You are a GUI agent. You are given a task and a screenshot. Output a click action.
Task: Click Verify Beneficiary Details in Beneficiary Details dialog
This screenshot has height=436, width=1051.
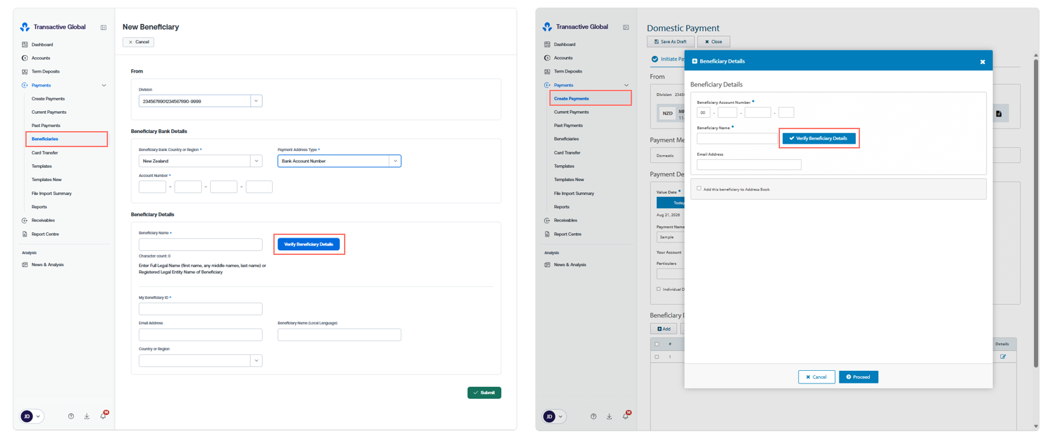tap(818, 138)
